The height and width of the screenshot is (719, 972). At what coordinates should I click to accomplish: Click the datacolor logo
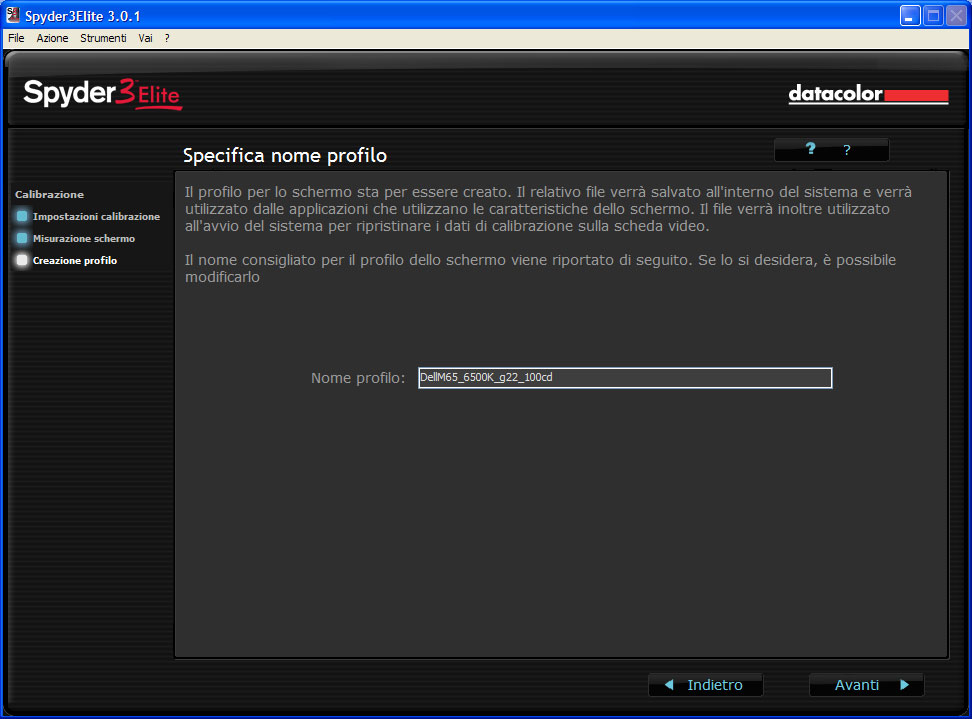tap(868, 94)
